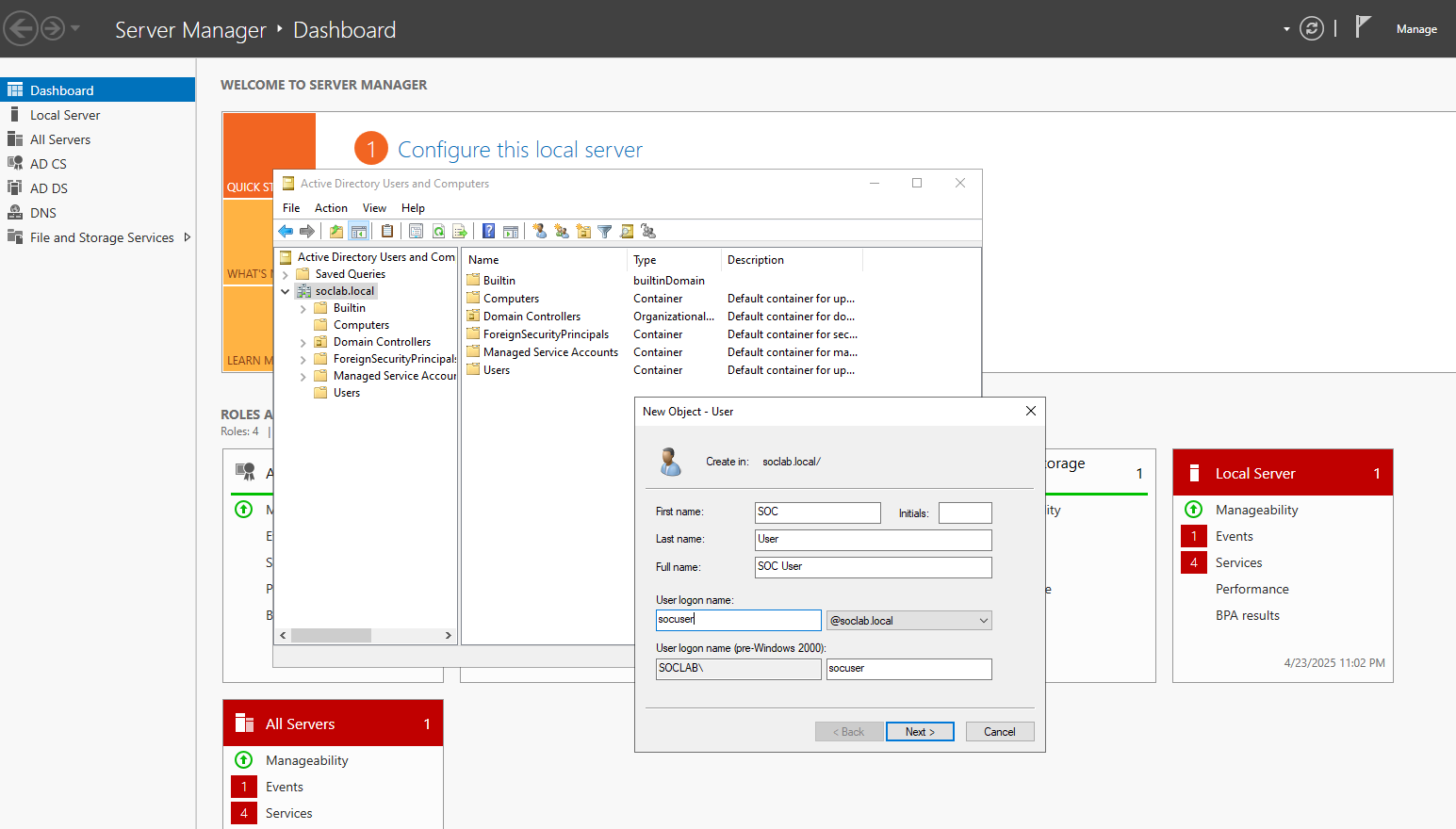This screenshot has width=1456, height=829.
Task: Expand Saved Queries tree node
Action: pos(286,275)
